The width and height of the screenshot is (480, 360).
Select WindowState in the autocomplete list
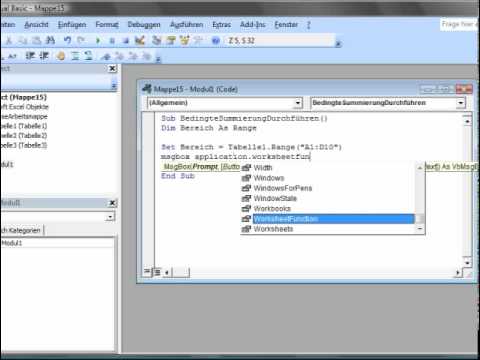tap(275, 198)
